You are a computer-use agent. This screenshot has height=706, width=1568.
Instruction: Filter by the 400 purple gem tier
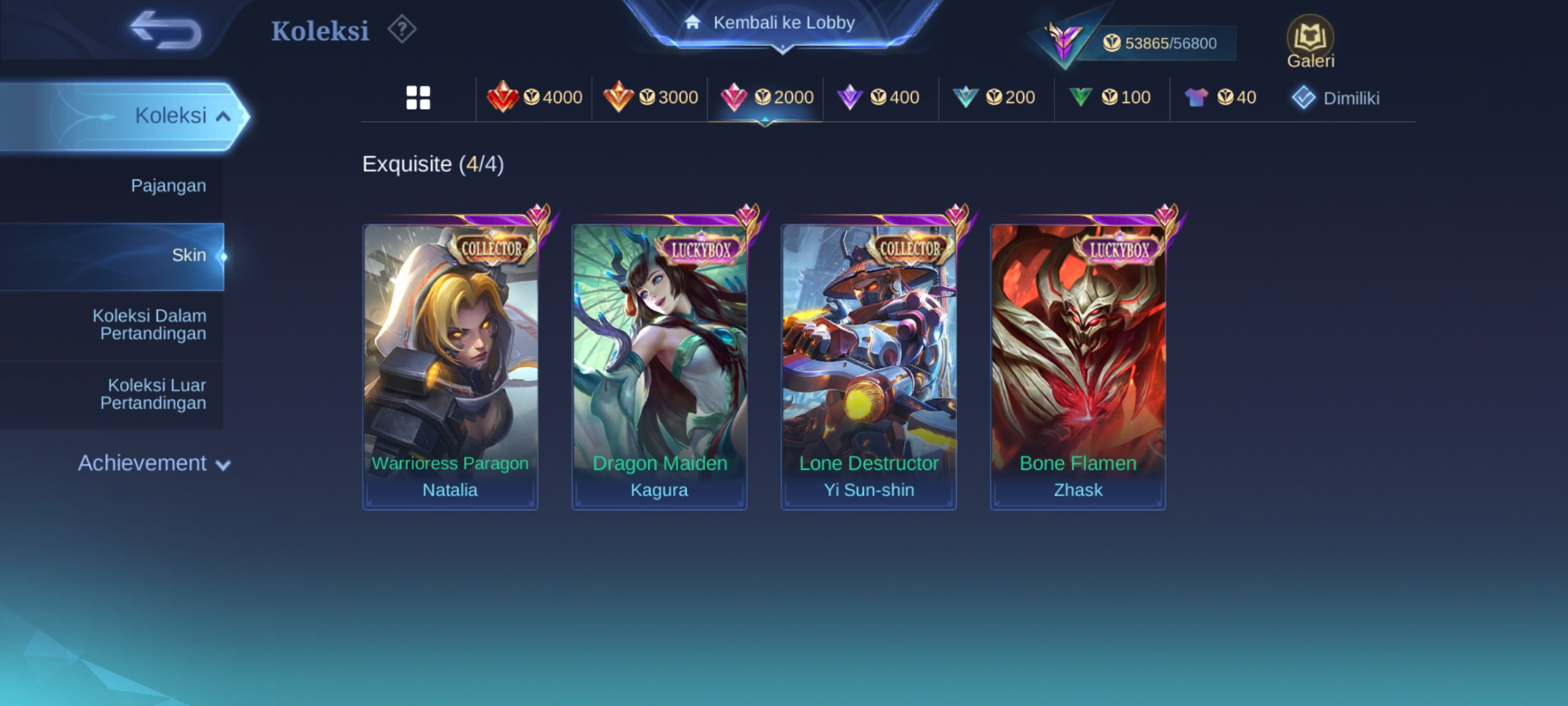[879, 97]
